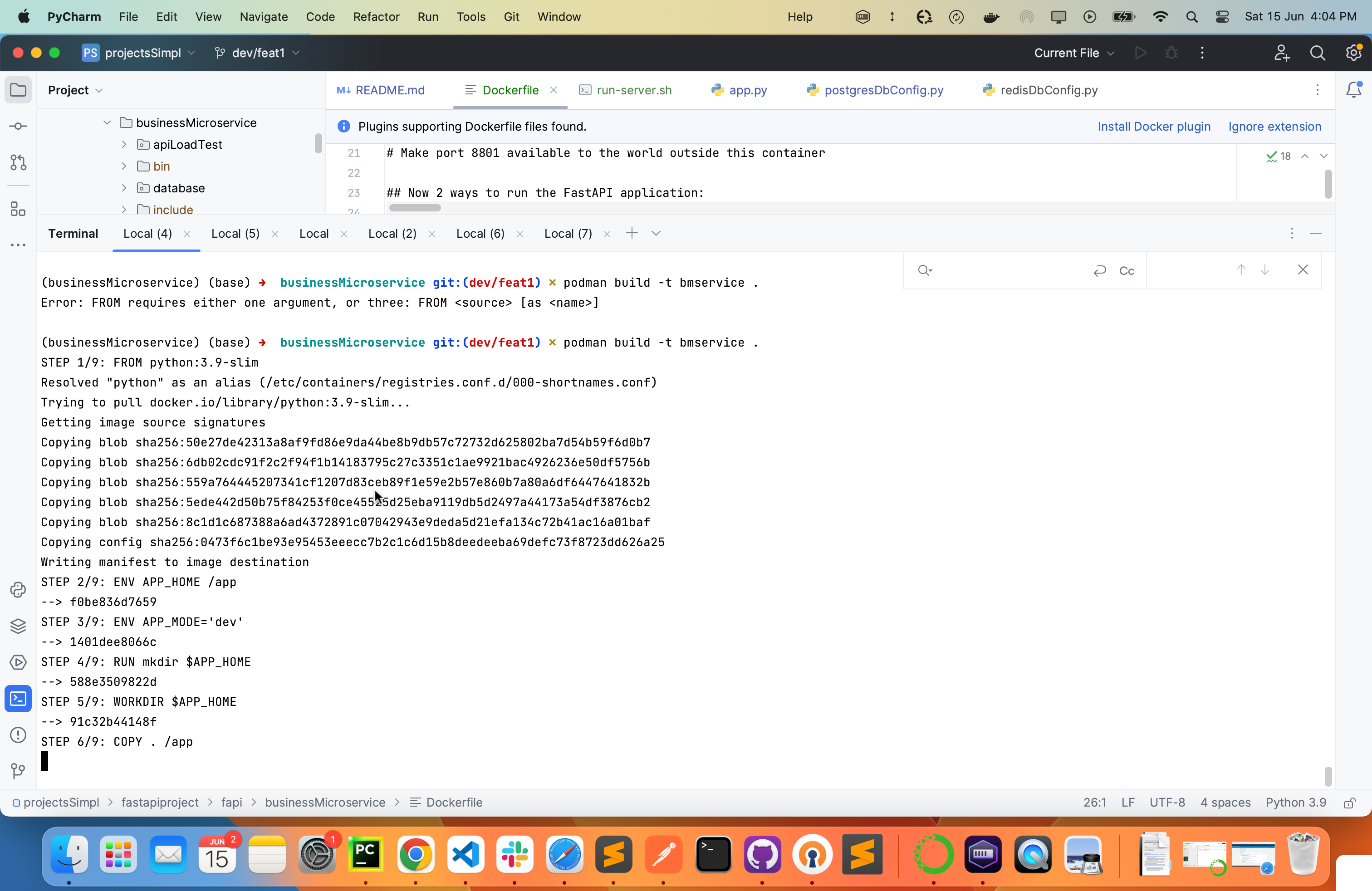Open the projectSimpl project dropdown
The width and height of the screenshot is (1372, 891).
[139, 53]
